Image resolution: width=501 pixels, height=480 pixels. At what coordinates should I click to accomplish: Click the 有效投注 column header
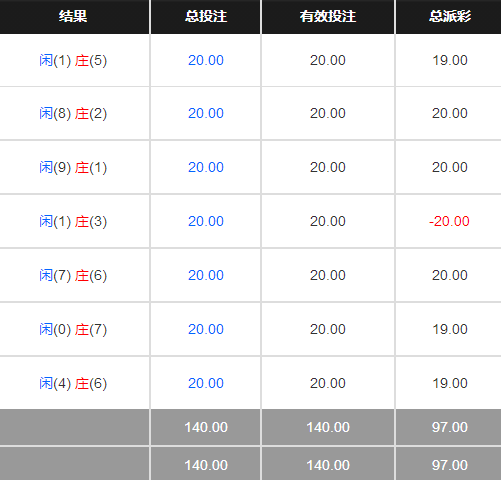tap(328, 16)
